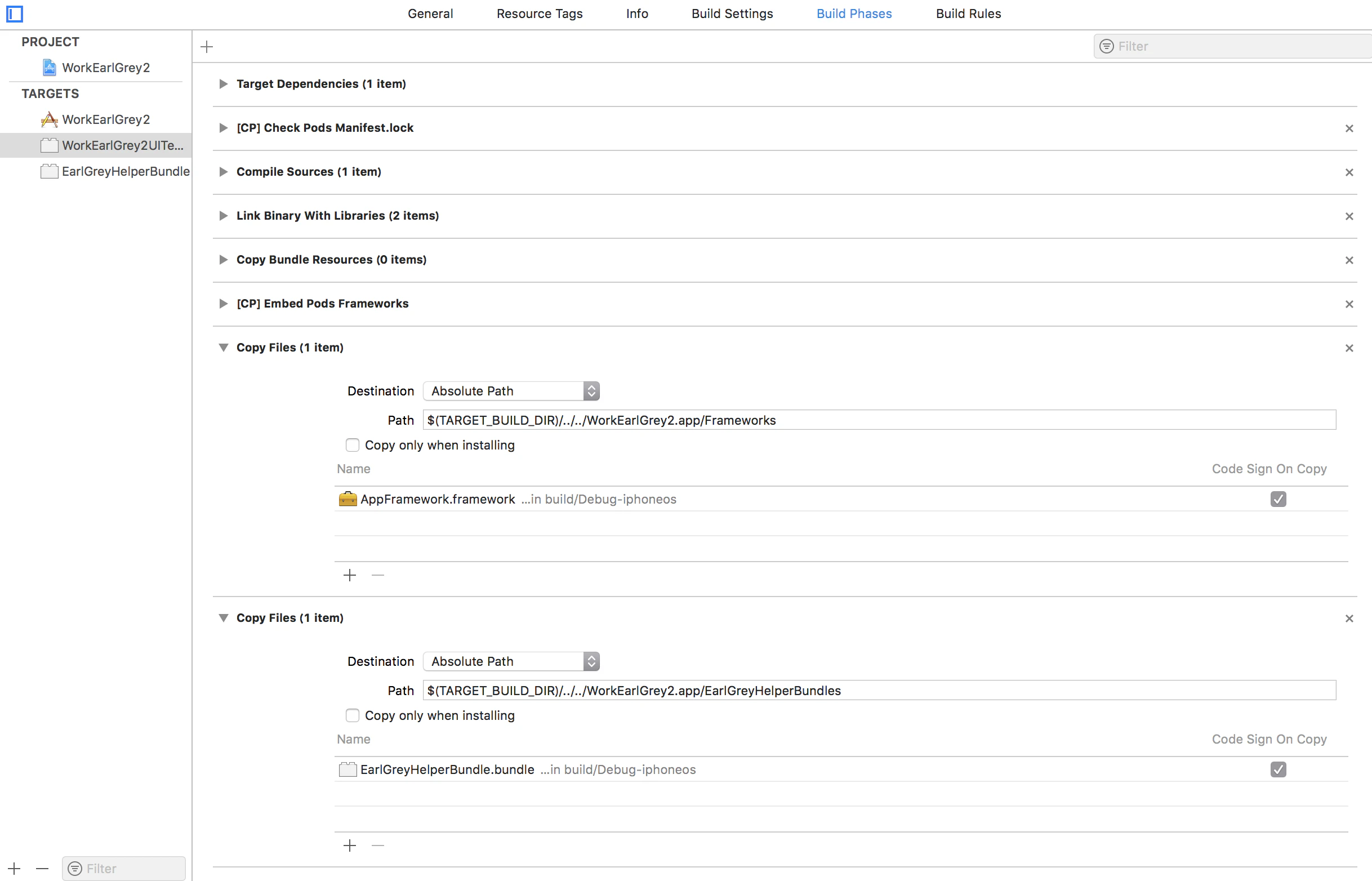Add file to EarlGreyHelperBundles copy list
The width and height of the screenshot is (1372, 881).
[x=350, y=846]
